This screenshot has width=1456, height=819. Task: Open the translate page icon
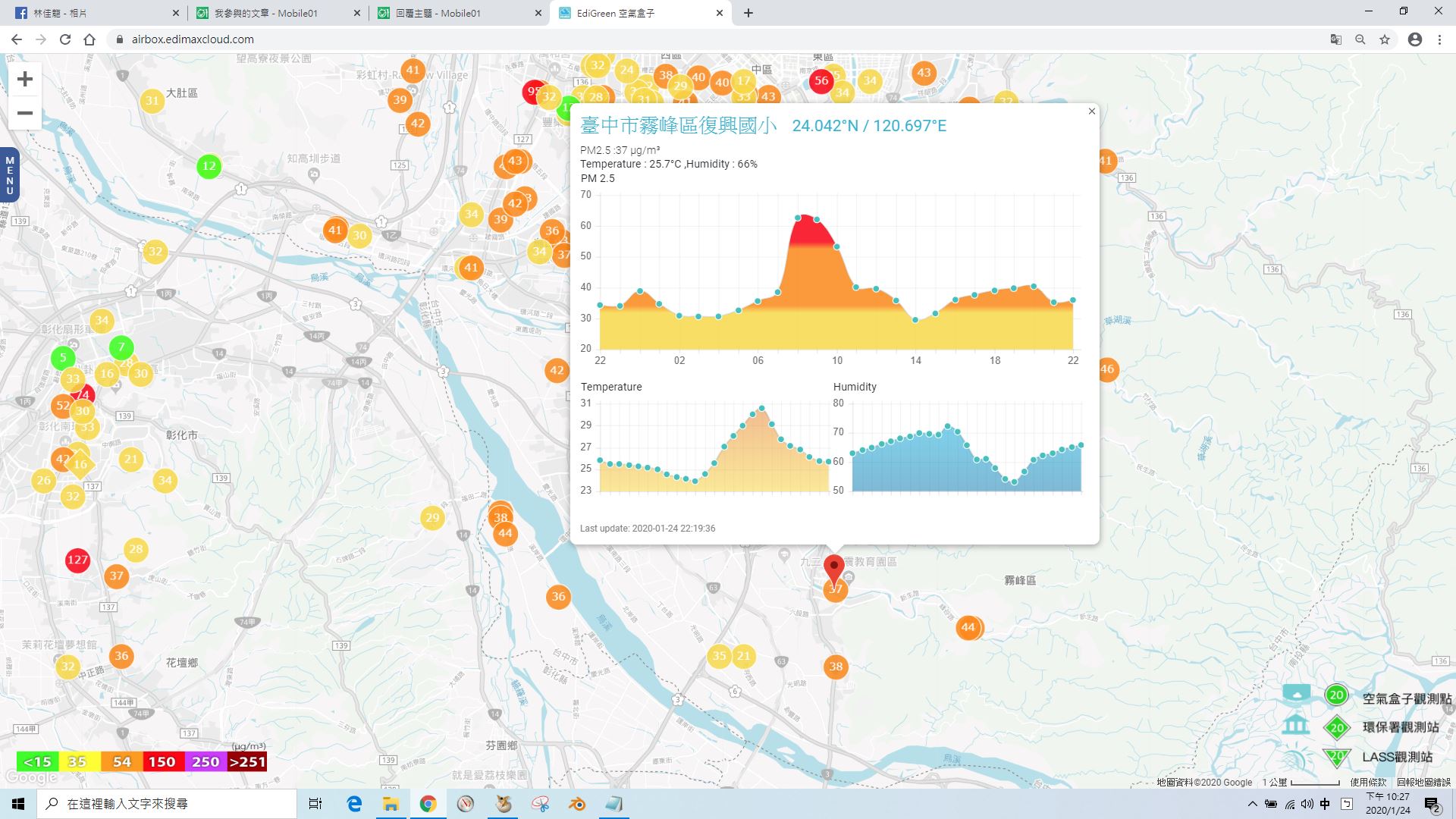pyautogui.click(x=1336, y=39)
